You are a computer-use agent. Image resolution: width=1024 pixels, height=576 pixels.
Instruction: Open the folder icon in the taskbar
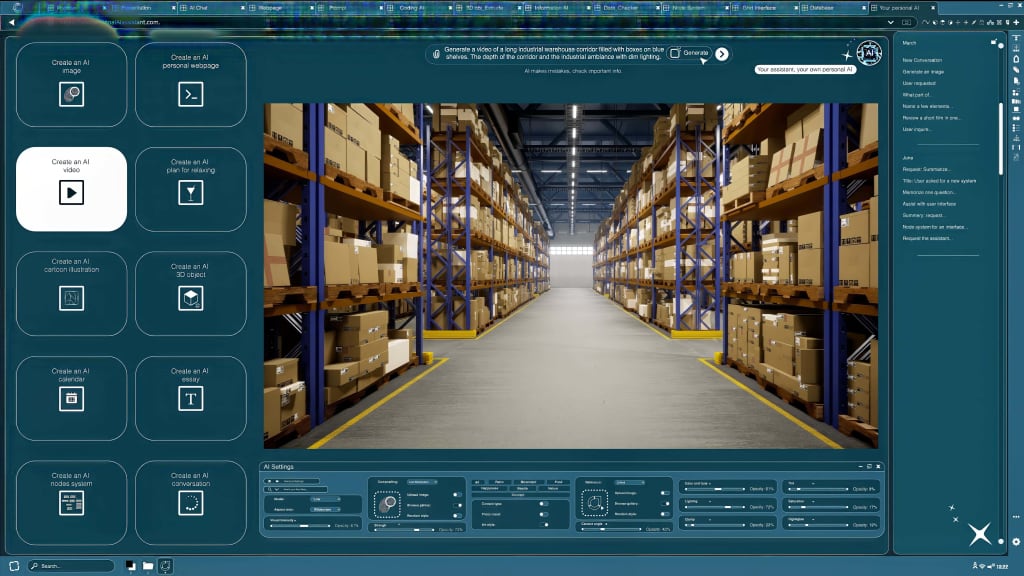[148, 566]
